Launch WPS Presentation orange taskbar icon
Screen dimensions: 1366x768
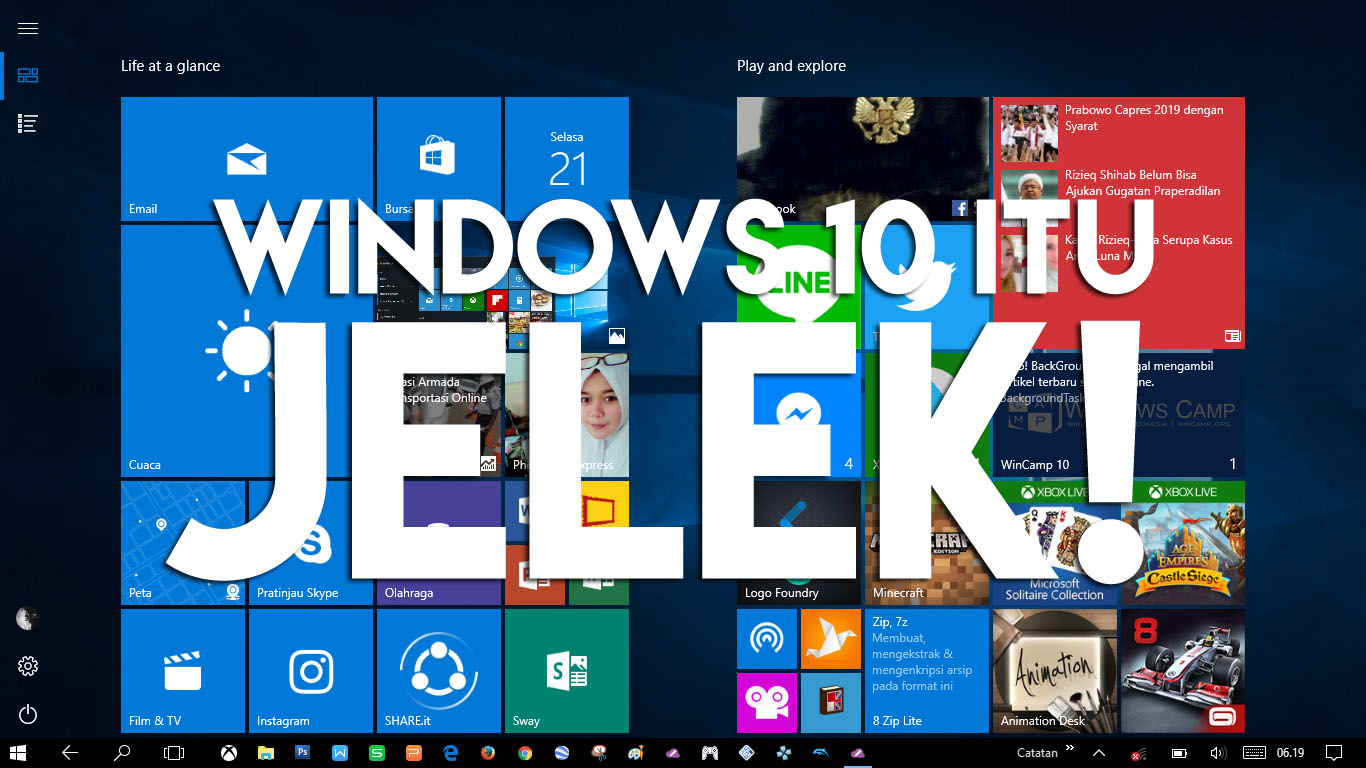pyautogui.click(x=414, y=753)
